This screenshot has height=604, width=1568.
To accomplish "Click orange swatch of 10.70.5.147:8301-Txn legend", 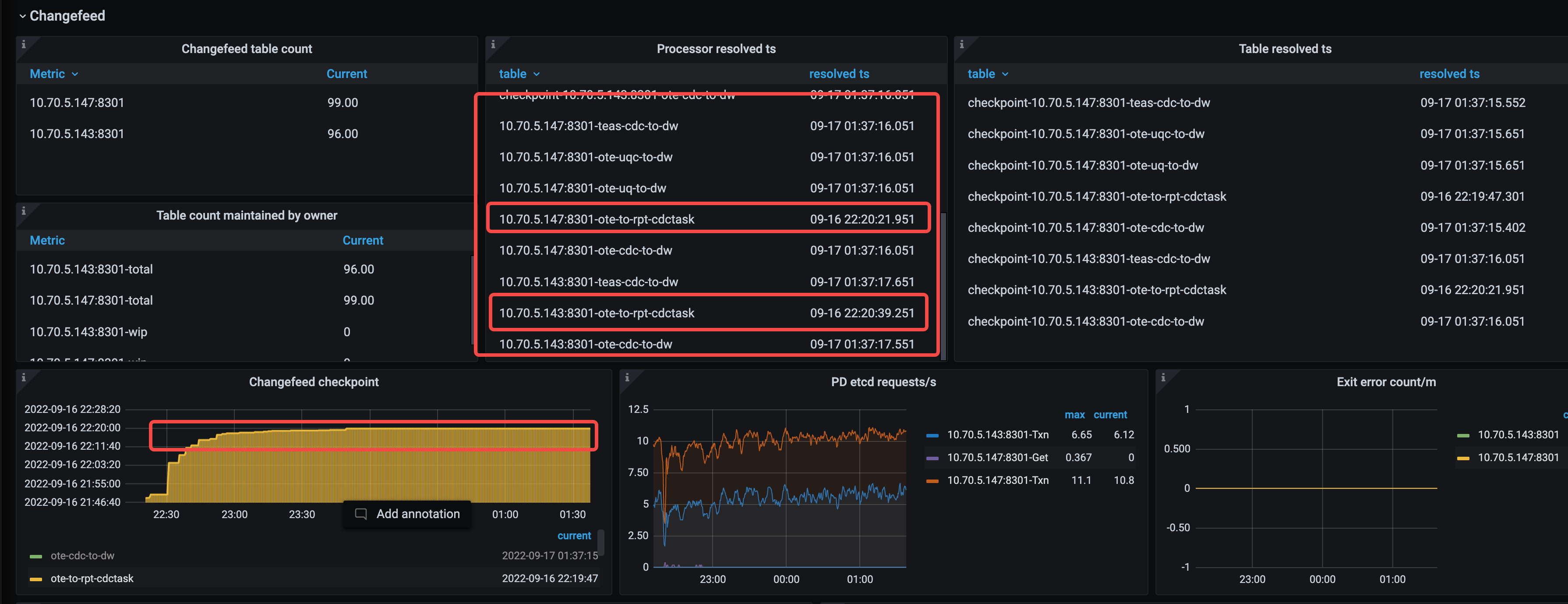I will tap(932, 481).
